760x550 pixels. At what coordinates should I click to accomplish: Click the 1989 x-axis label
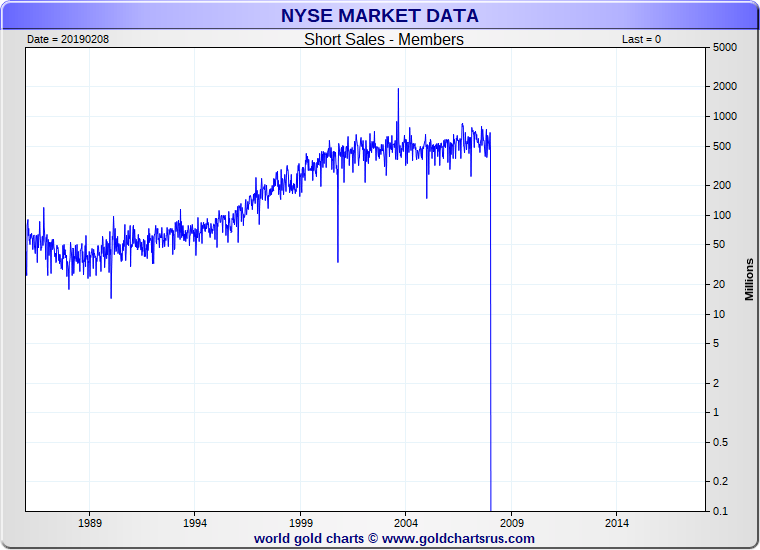click(90, 523)
